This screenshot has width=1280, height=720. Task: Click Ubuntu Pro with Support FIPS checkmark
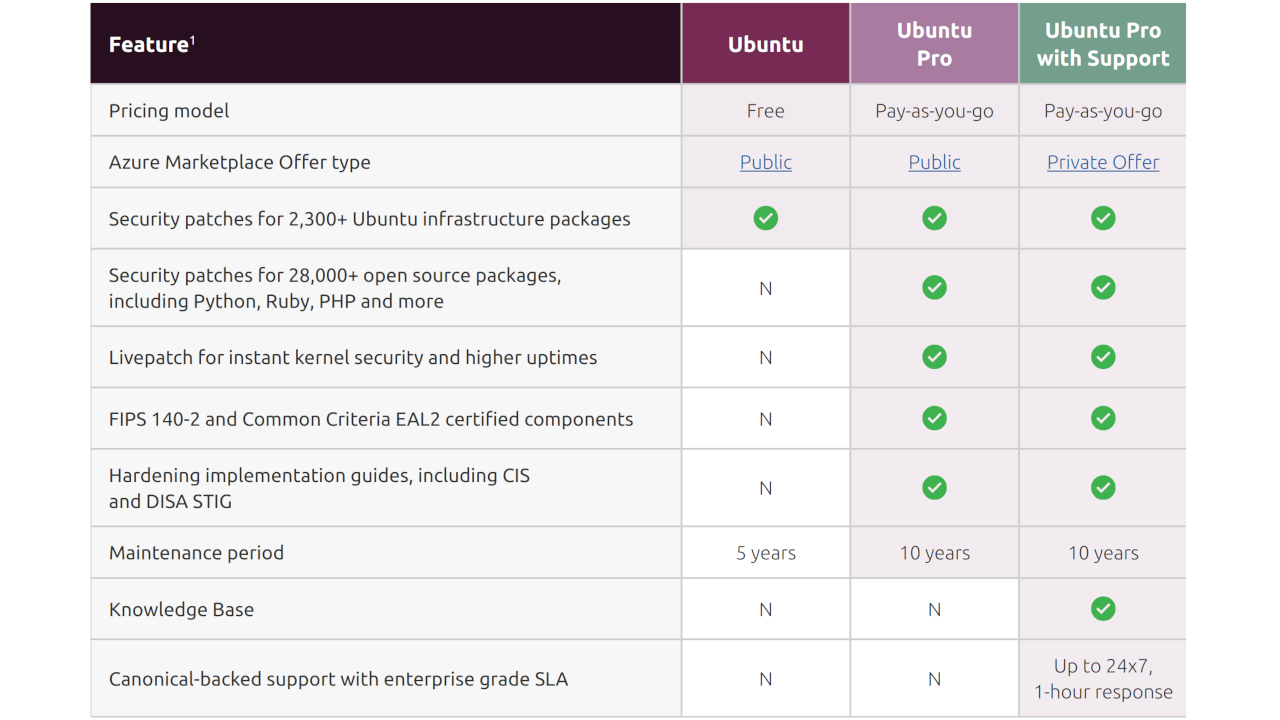click(1103, 419)
